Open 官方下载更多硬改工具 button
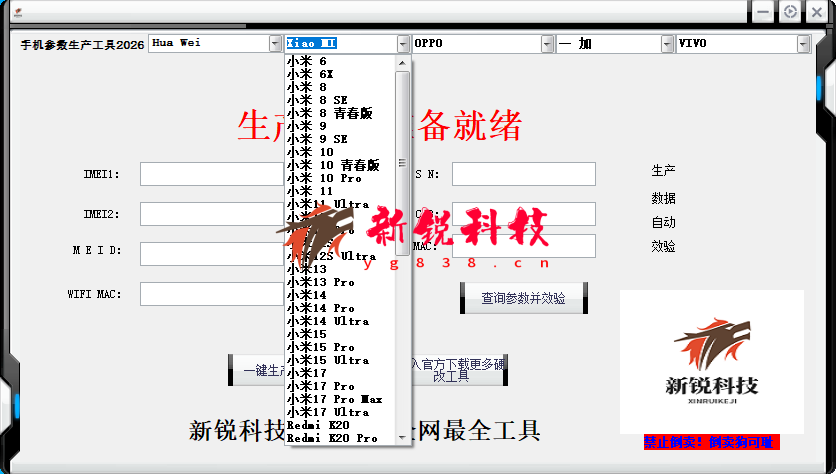Viewport: 836px width, 474px height. coord(459,370)
